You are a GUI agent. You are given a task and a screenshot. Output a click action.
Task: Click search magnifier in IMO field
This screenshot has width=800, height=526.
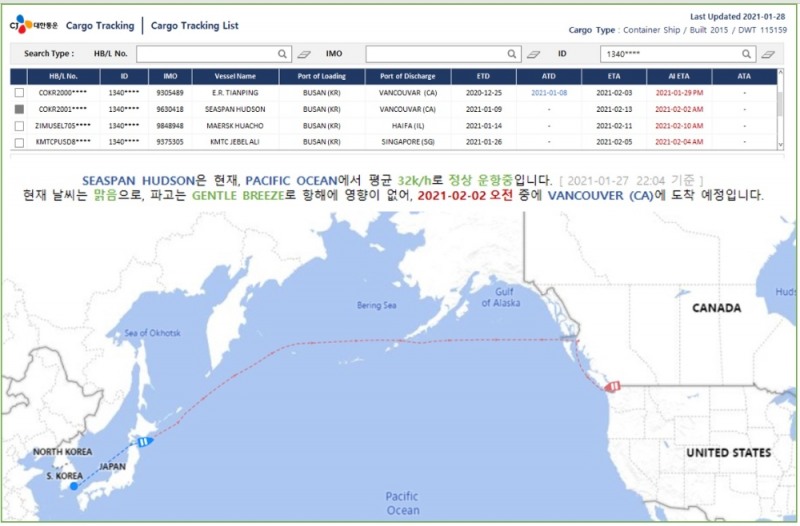512,53
